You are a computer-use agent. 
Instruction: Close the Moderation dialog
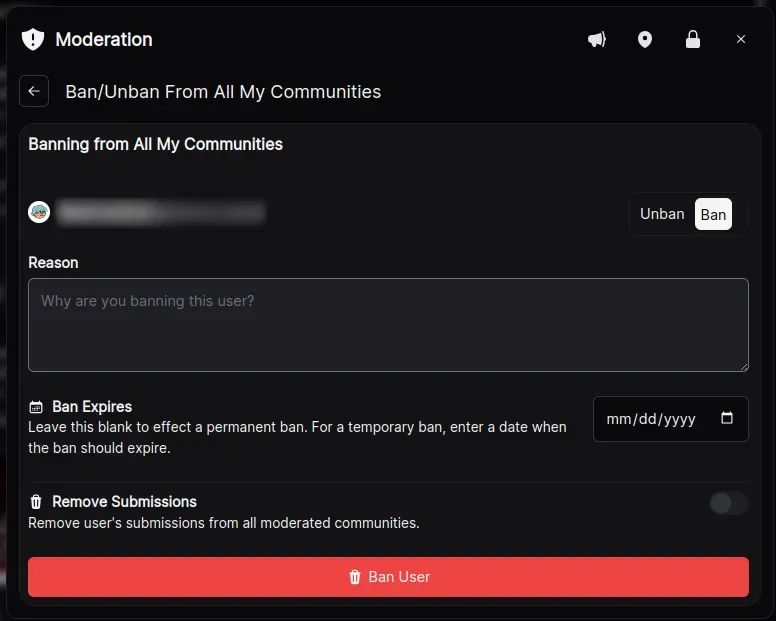[x=741, y=39]
